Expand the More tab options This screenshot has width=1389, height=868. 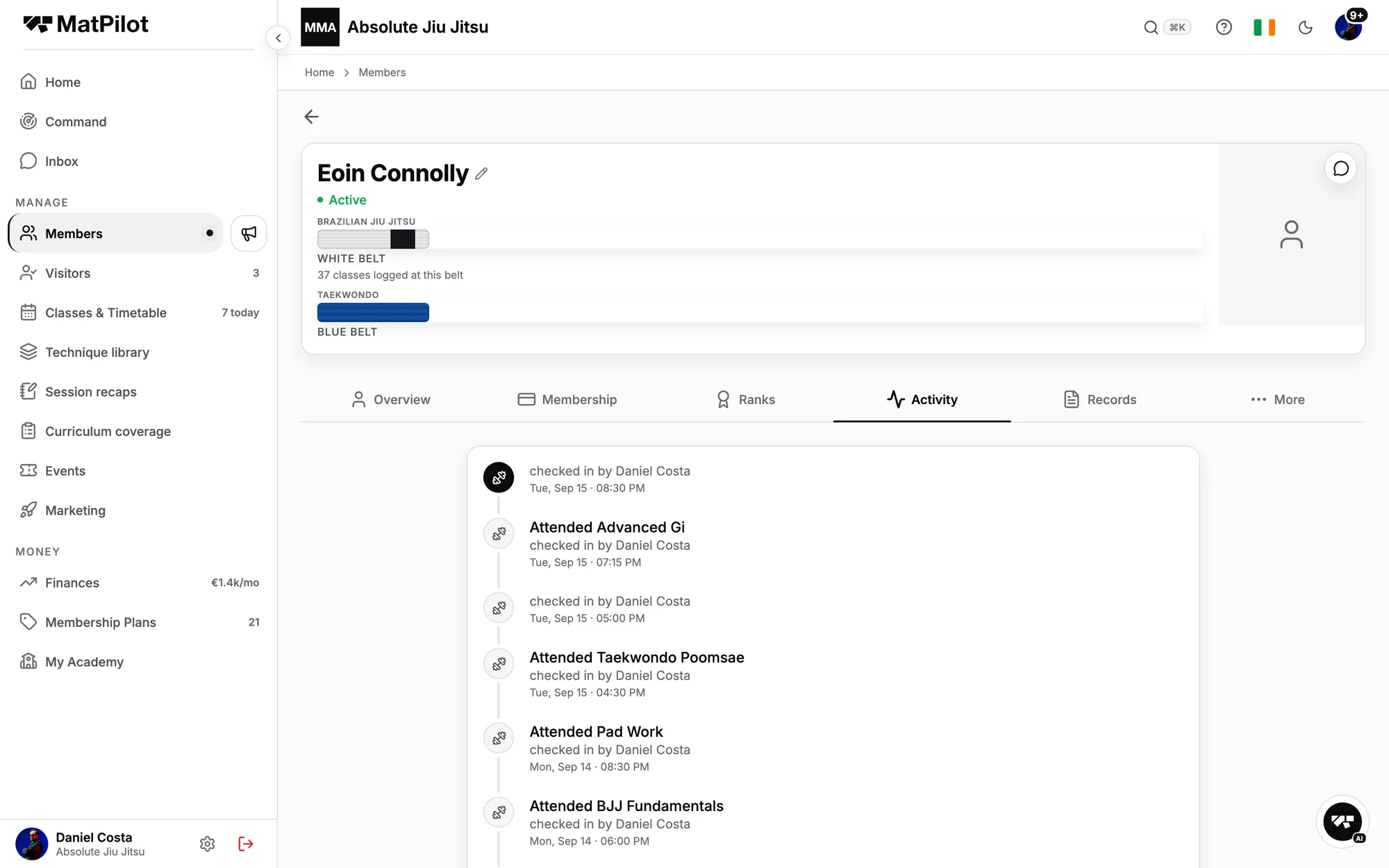pos(1277,399)
